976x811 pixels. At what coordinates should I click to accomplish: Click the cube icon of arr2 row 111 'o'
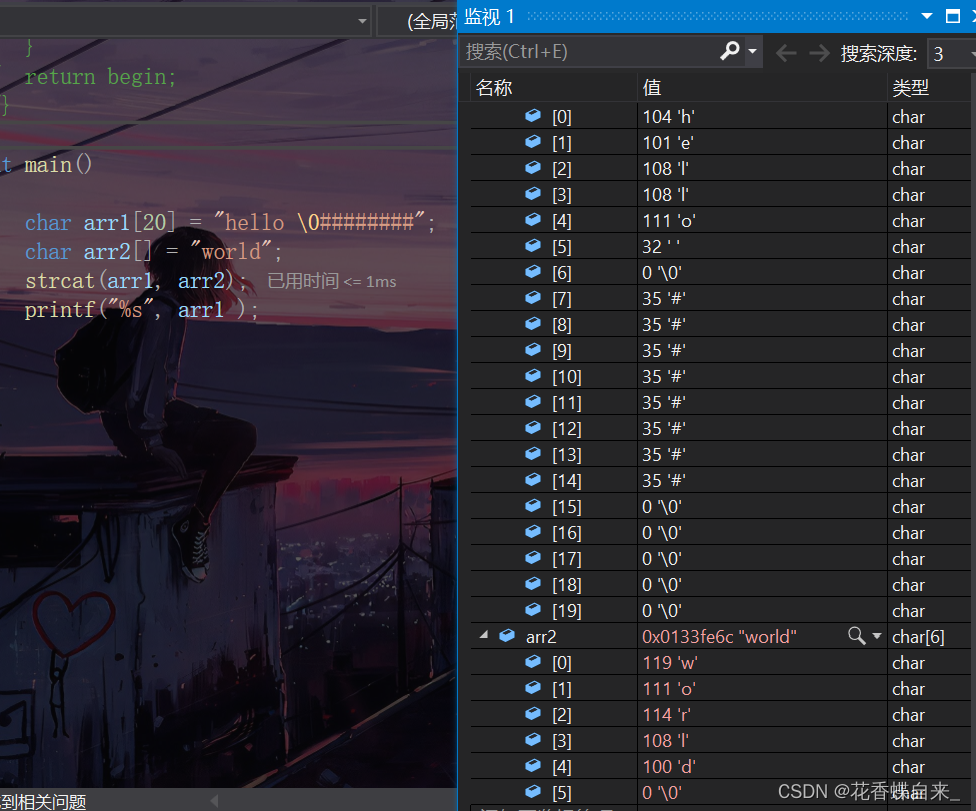[533, 687]
